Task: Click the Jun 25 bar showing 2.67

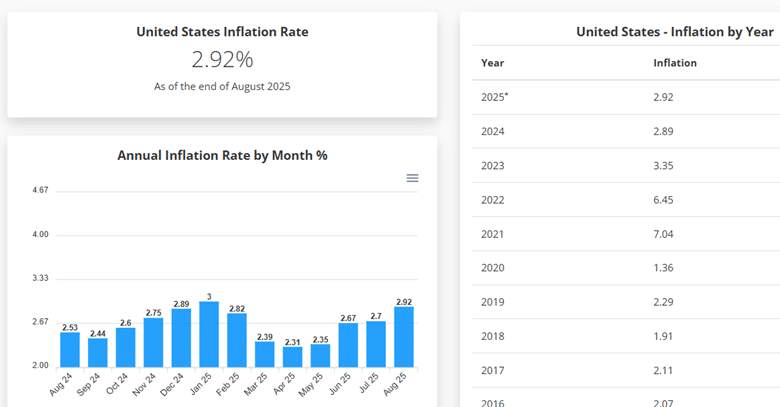Action: (x=348, y=344)
